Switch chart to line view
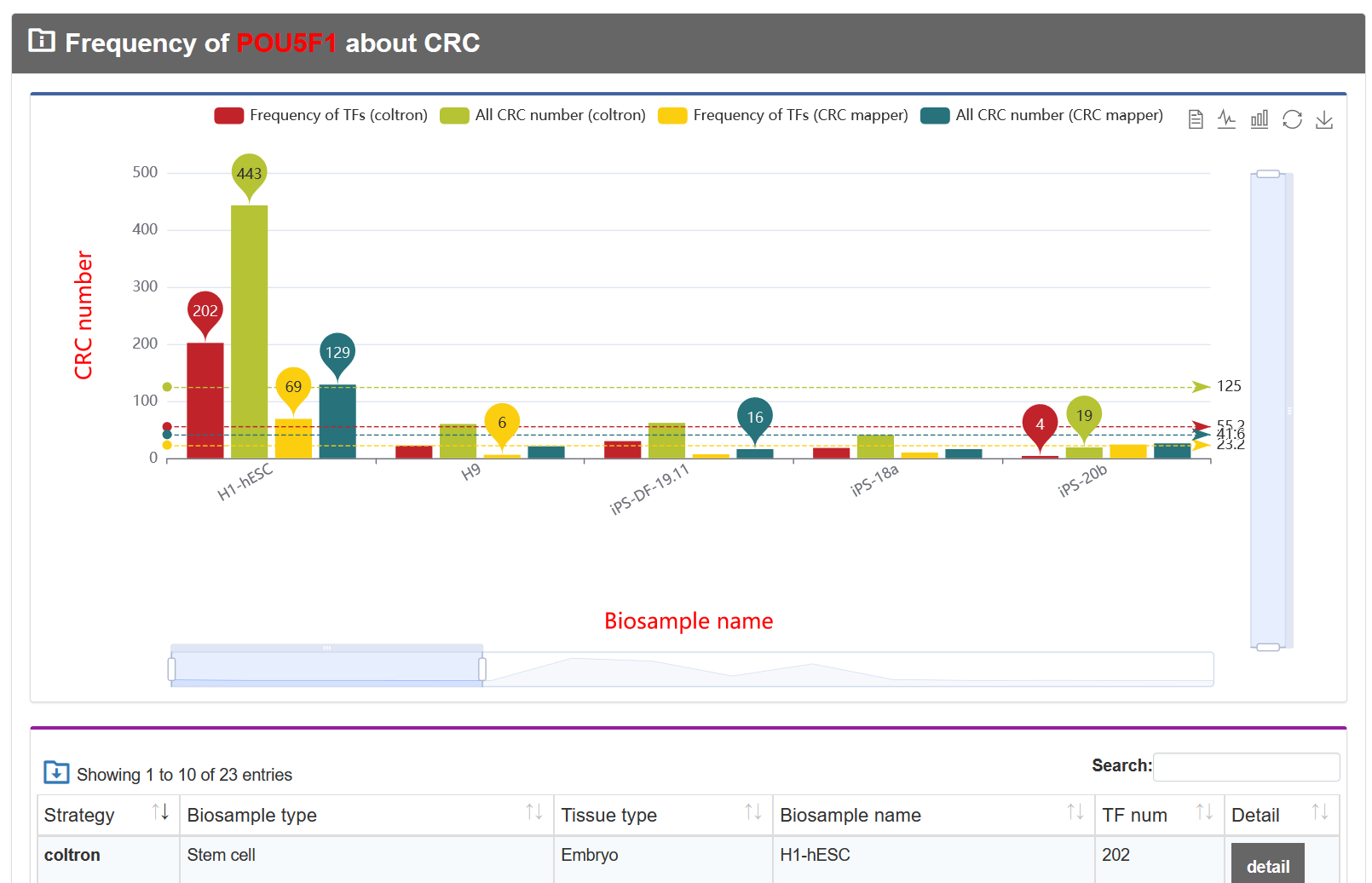The height and width of the screenshot is (883, 1372). pos(1227,119)
